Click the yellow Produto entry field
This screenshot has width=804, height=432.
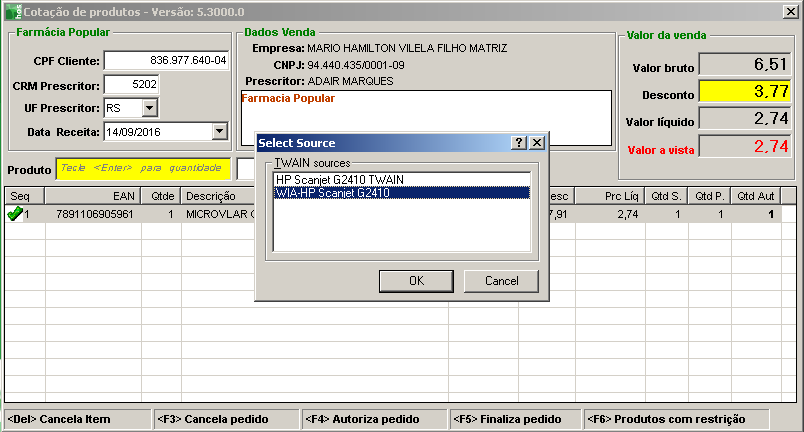pos(143,168)
